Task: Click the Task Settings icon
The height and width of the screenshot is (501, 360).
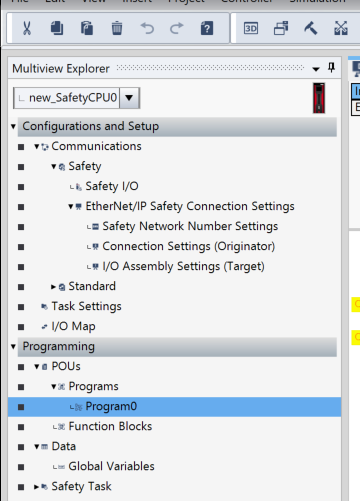Action: tap(44, 307)
